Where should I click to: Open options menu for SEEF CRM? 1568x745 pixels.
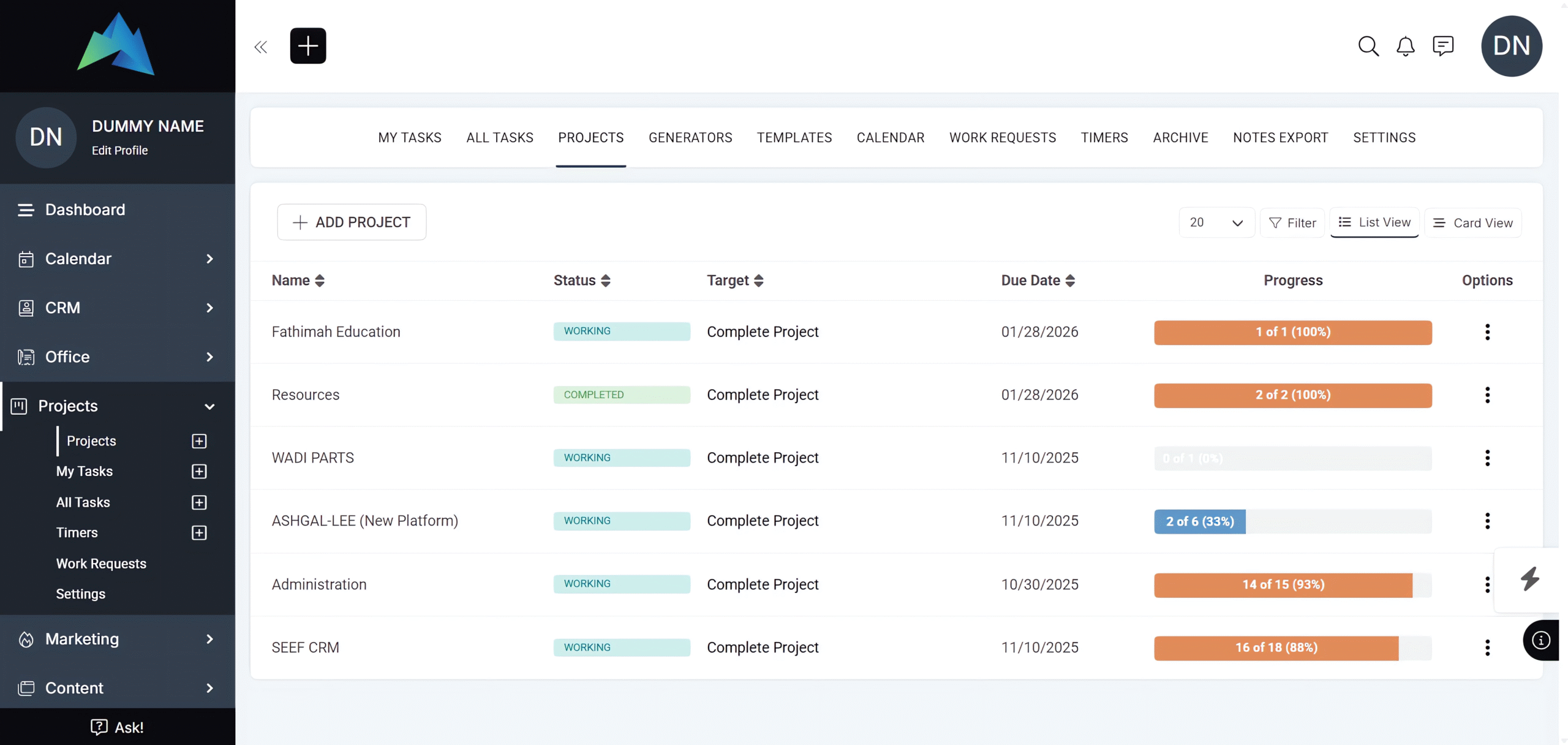click(1487, 648)
